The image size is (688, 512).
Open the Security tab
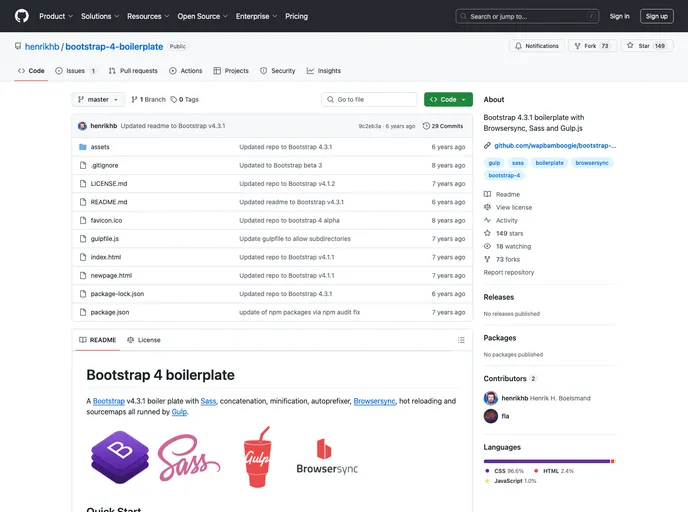pos(278,71)
